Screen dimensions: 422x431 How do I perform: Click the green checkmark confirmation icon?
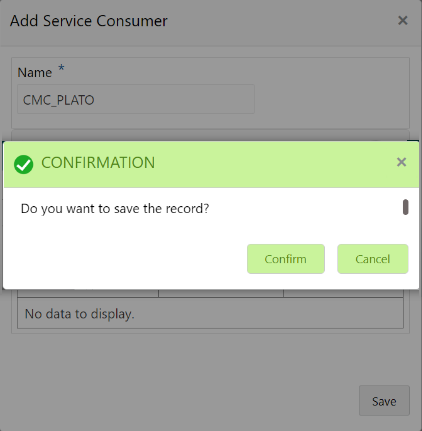pyautogui.click(x=24, y=164)
